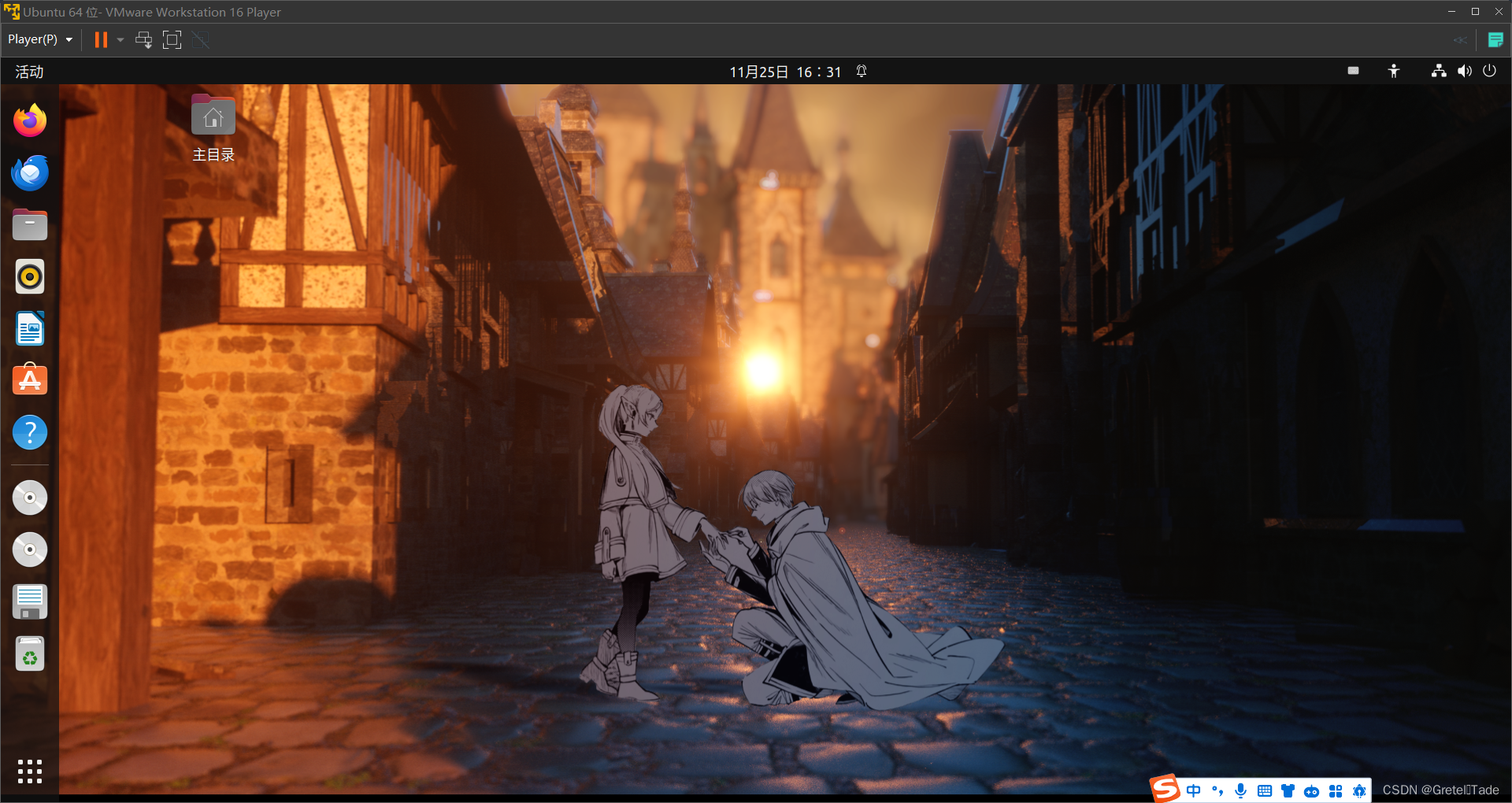
Task: Click the collapse arrows in VMware toolbar
Action: pyautogui.click(x=1460, y=40)
